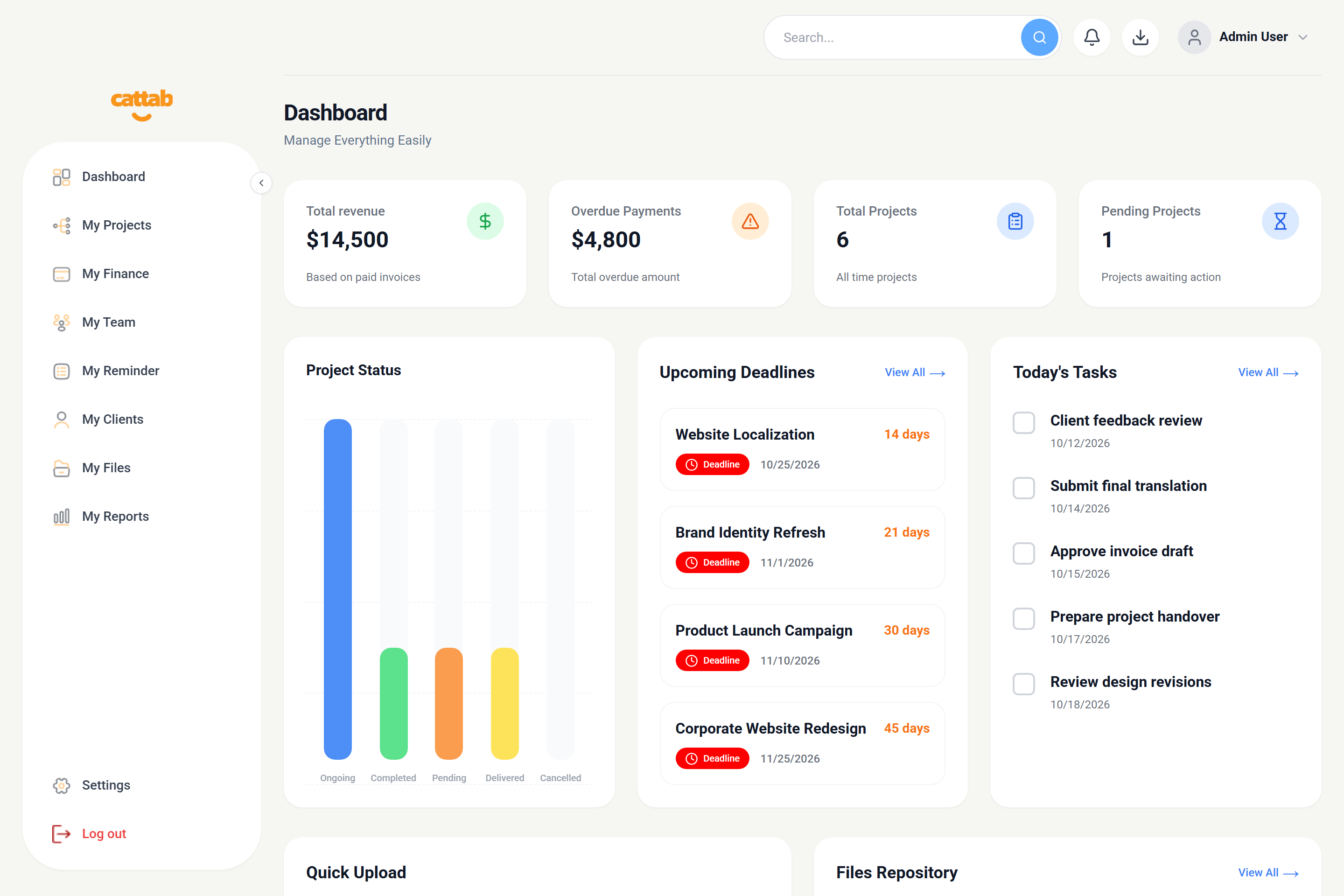Screen dimensions: 1344x896
Task: Tick the Approve invoice draft checkbox
Action: (x=1023, y=553)
